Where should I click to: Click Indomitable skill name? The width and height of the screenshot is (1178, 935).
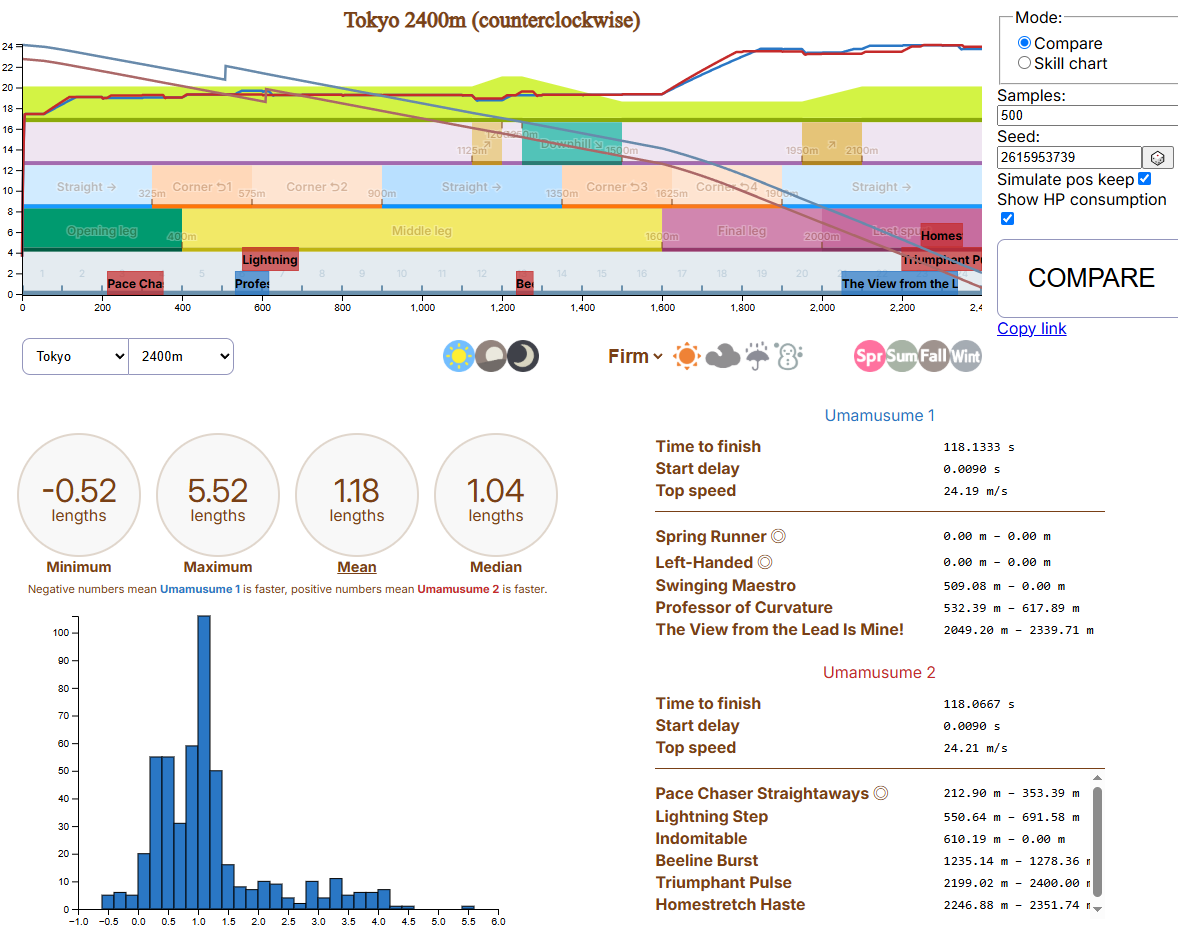click(701, 838)
